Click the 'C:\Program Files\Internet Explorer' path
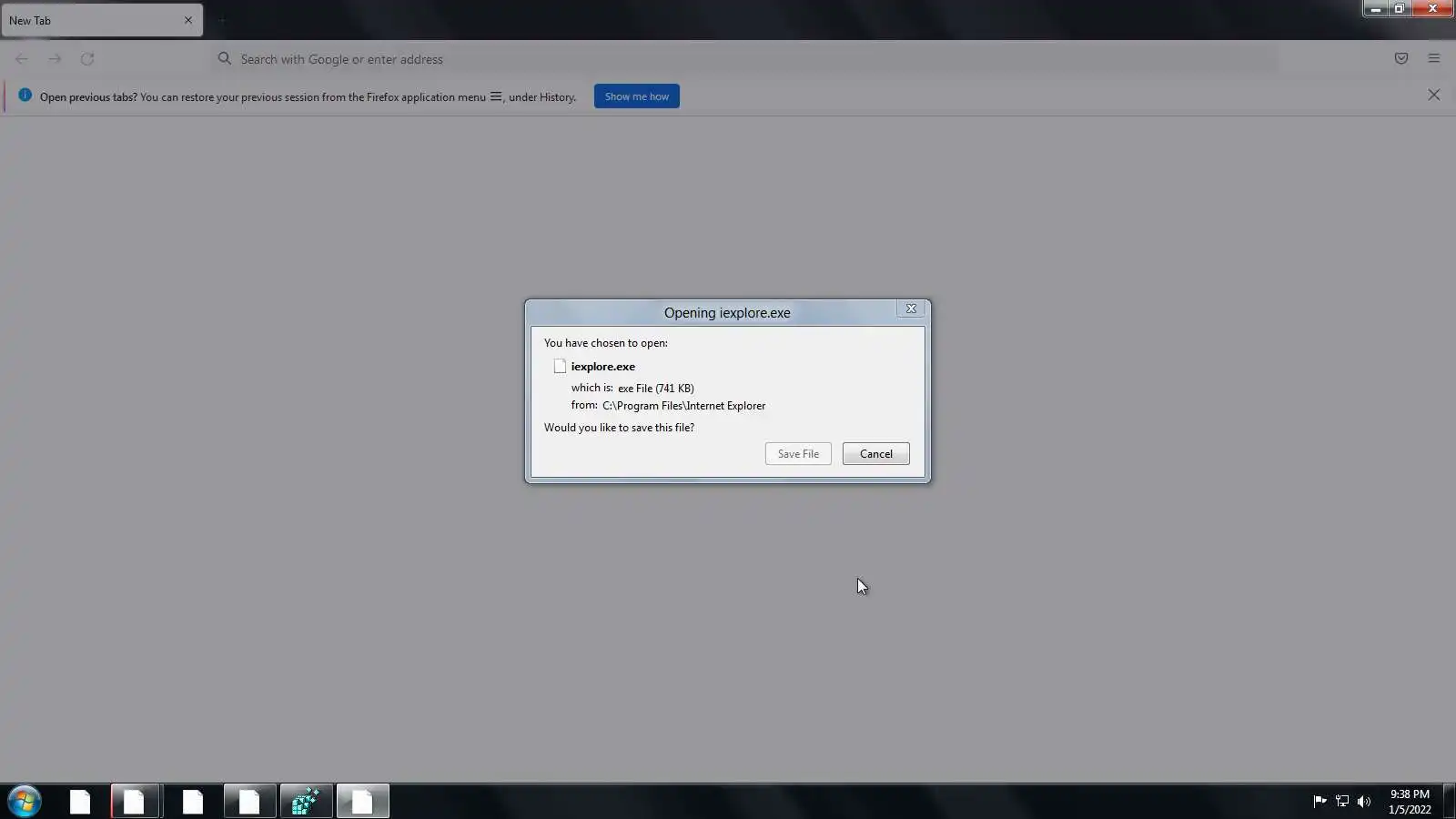 click(684, 406)
